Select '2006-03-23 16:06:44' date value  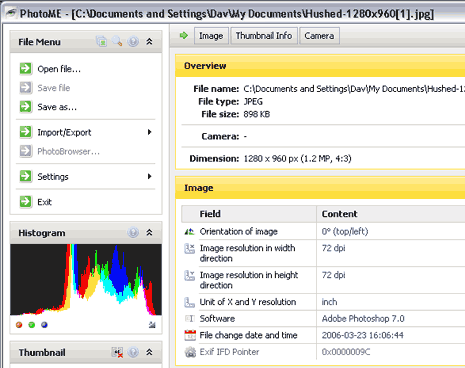pos(363,335)
